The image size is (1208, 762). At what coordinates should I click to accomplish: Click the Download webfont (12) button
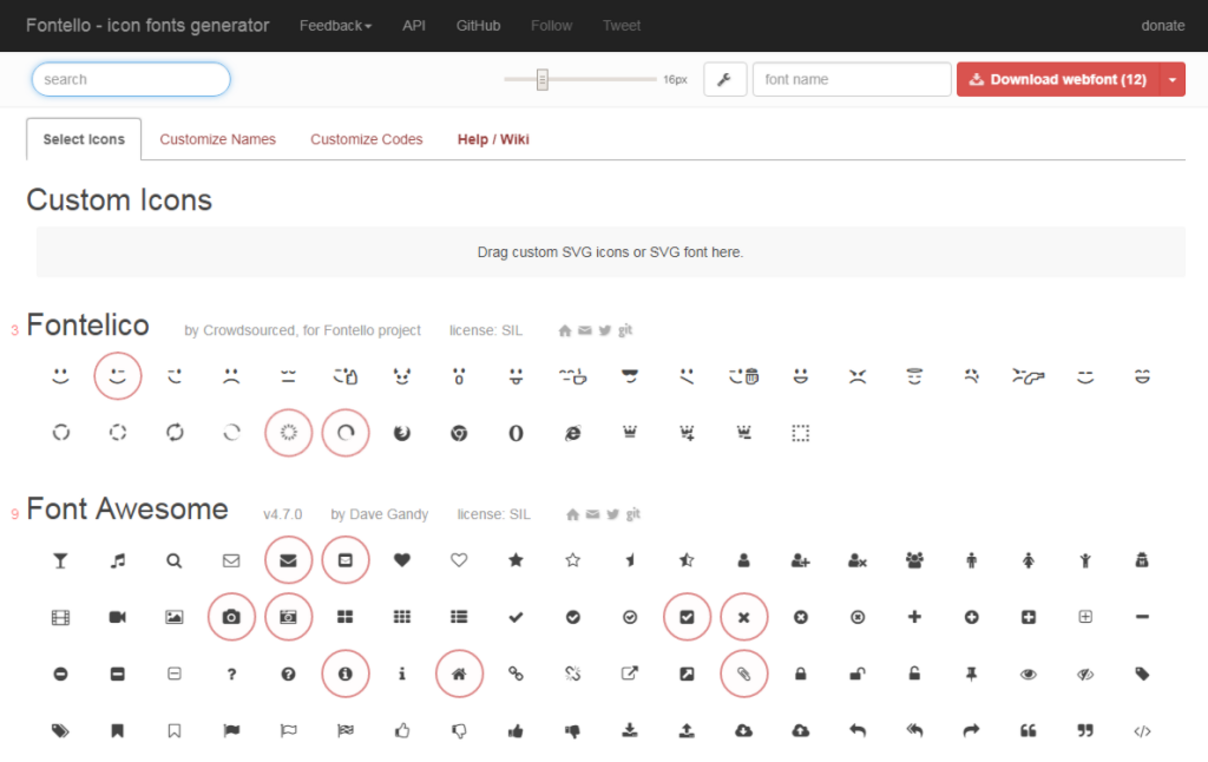click(x=1057, y=80)
